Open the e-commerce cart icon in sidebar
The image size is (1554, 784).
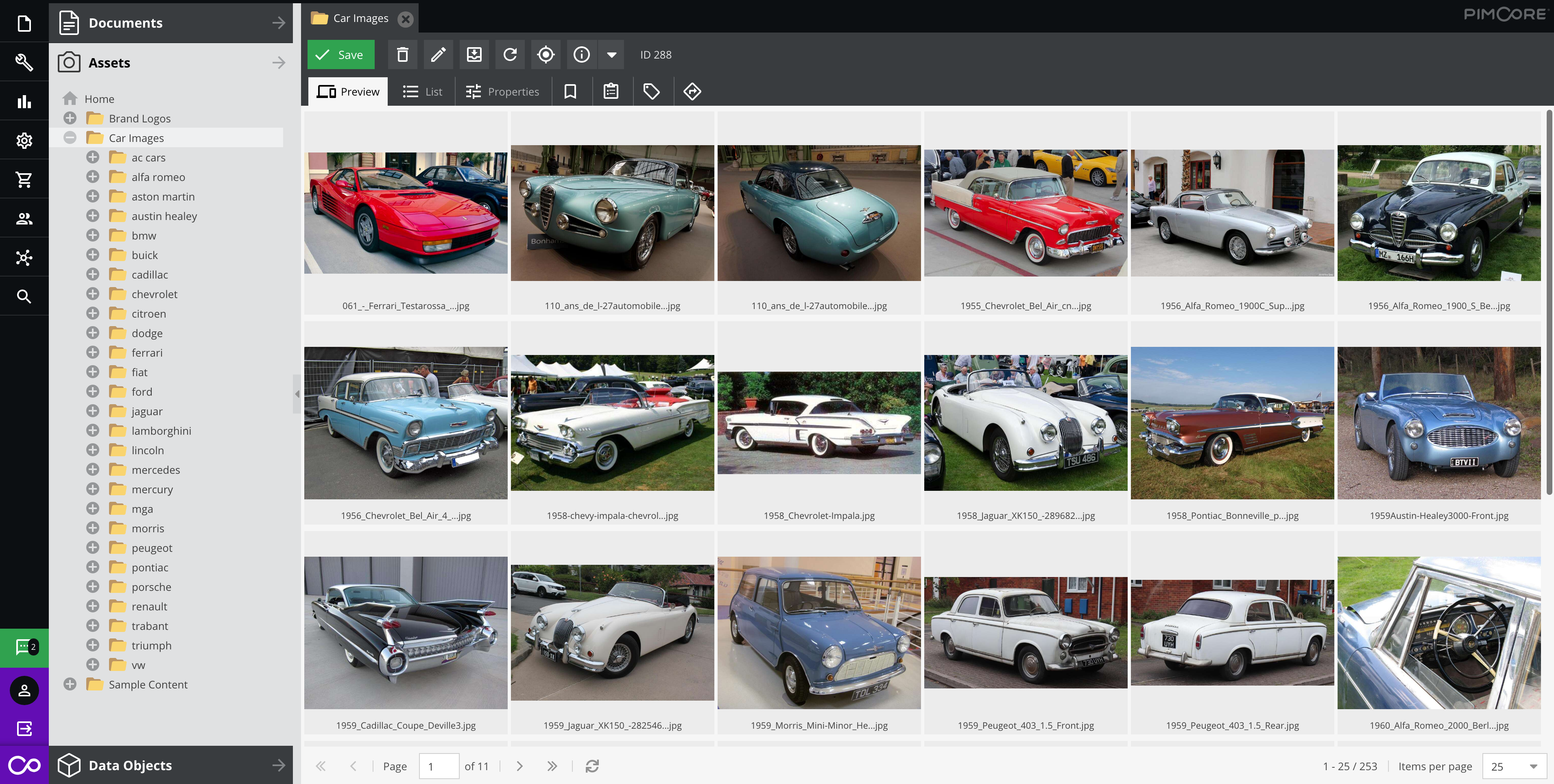tap(24, 179)
